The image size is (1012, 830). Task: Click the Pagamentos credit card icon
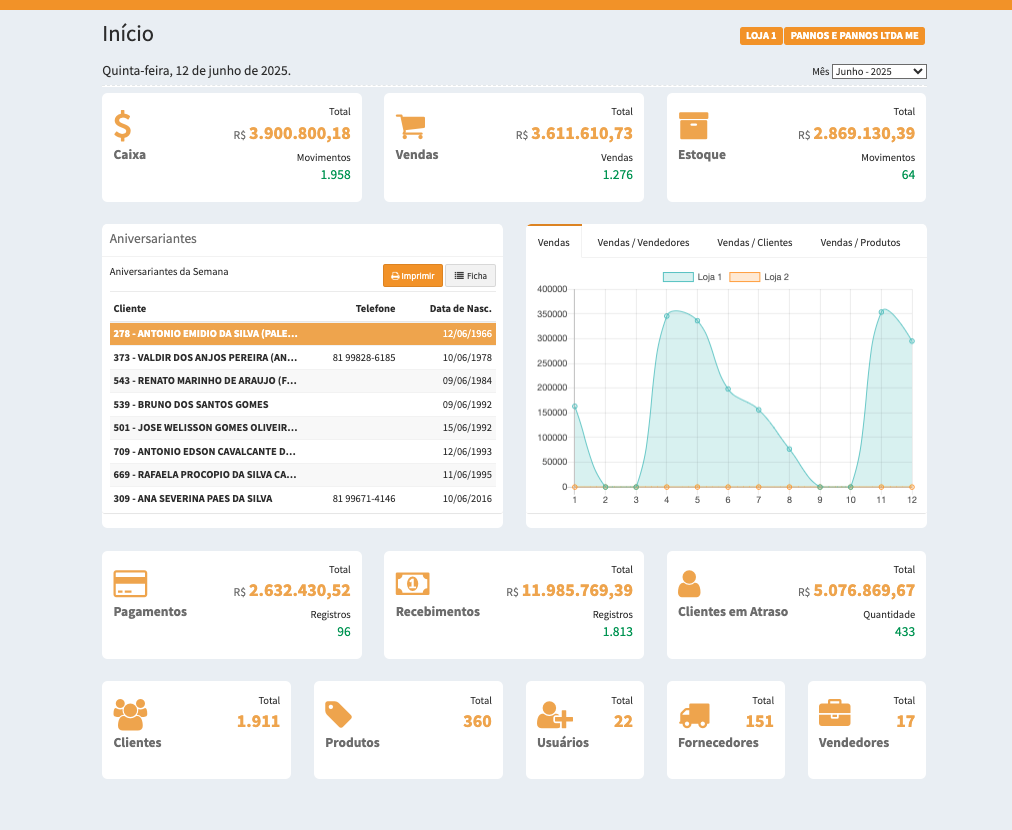(130, 583)
